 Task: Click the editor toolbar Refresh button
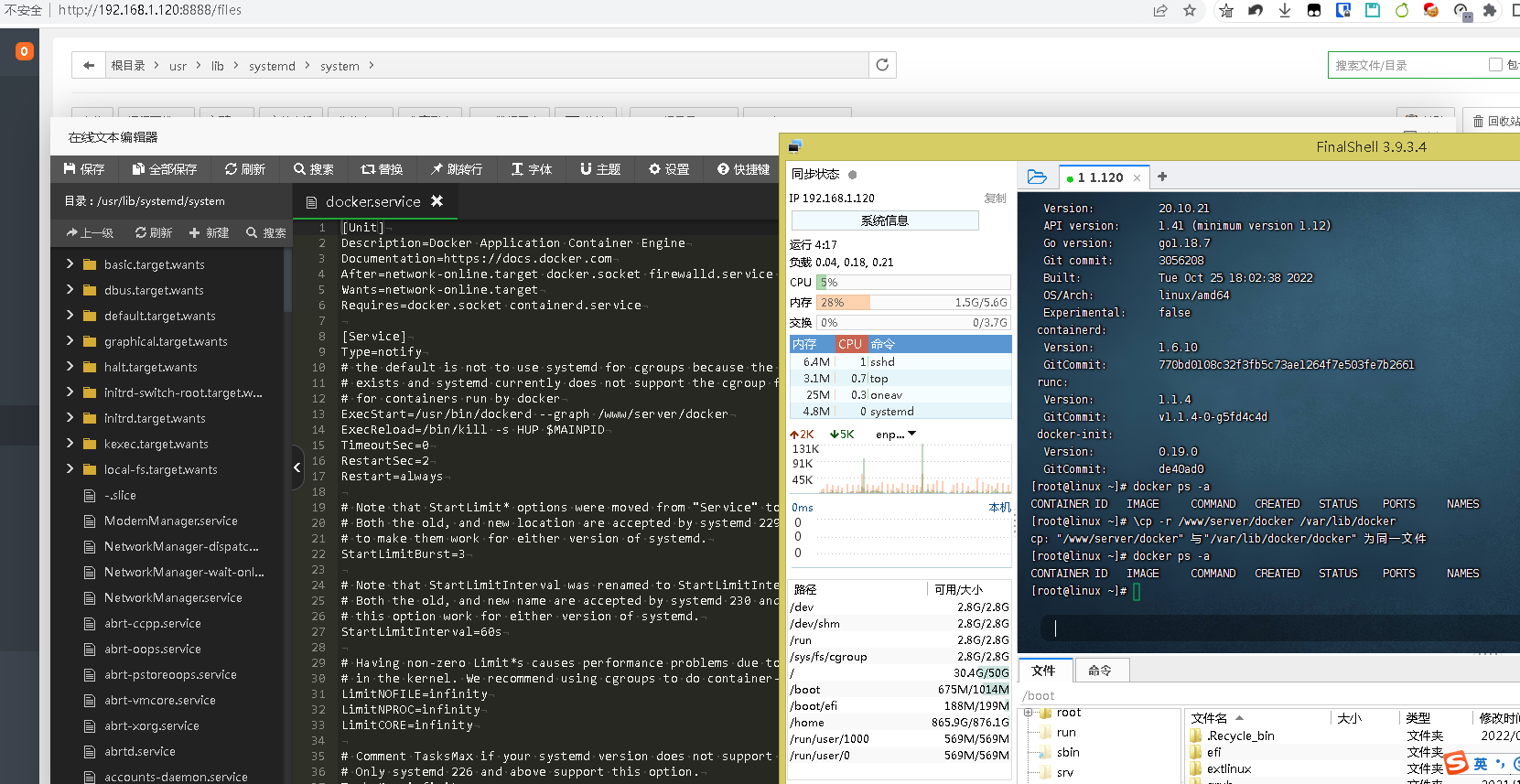point(245,169)
